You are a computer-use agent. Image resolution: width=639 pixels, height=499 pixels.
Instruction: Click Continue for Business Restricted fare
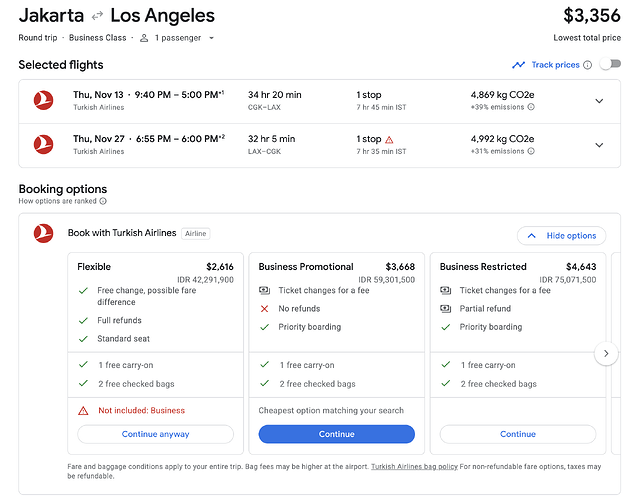(x=518, y=434)
